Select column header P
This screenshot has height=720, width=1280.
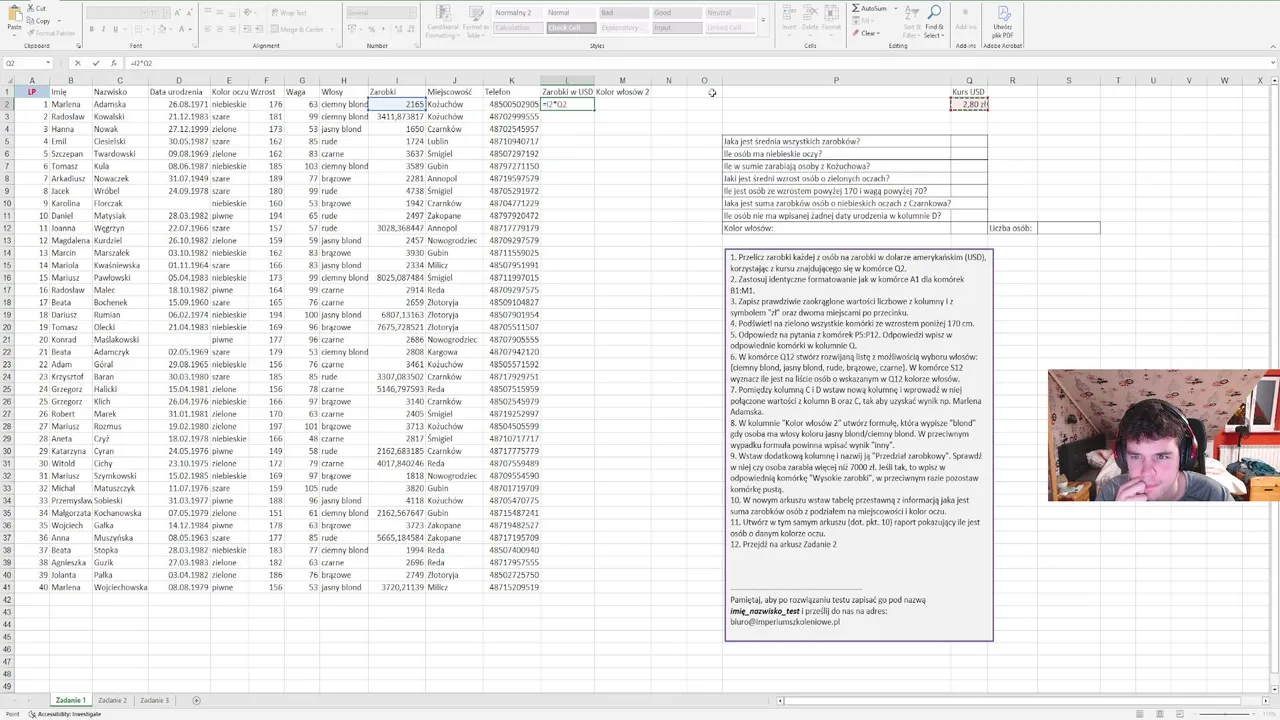836,81
